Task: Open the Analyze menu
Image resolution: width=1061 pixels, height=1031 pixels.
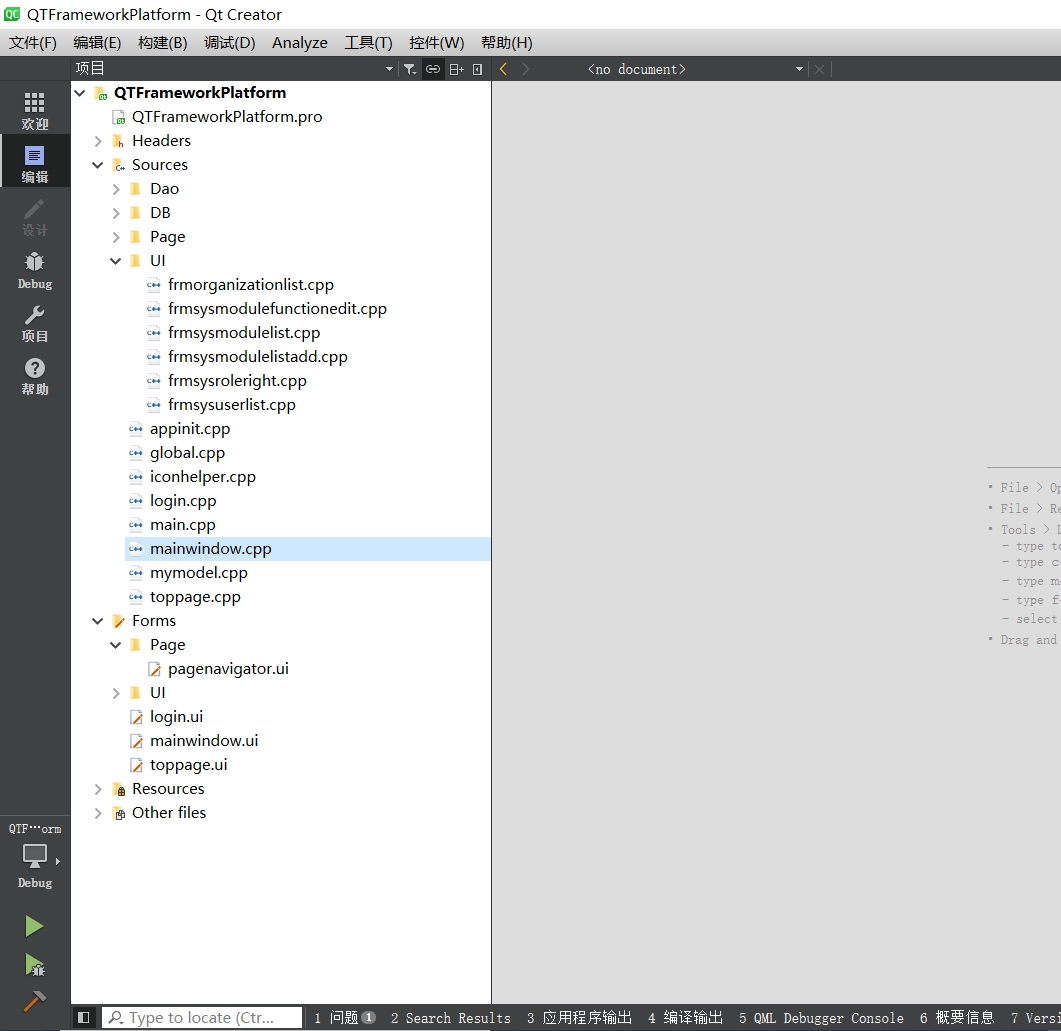Action: (300, 43)
